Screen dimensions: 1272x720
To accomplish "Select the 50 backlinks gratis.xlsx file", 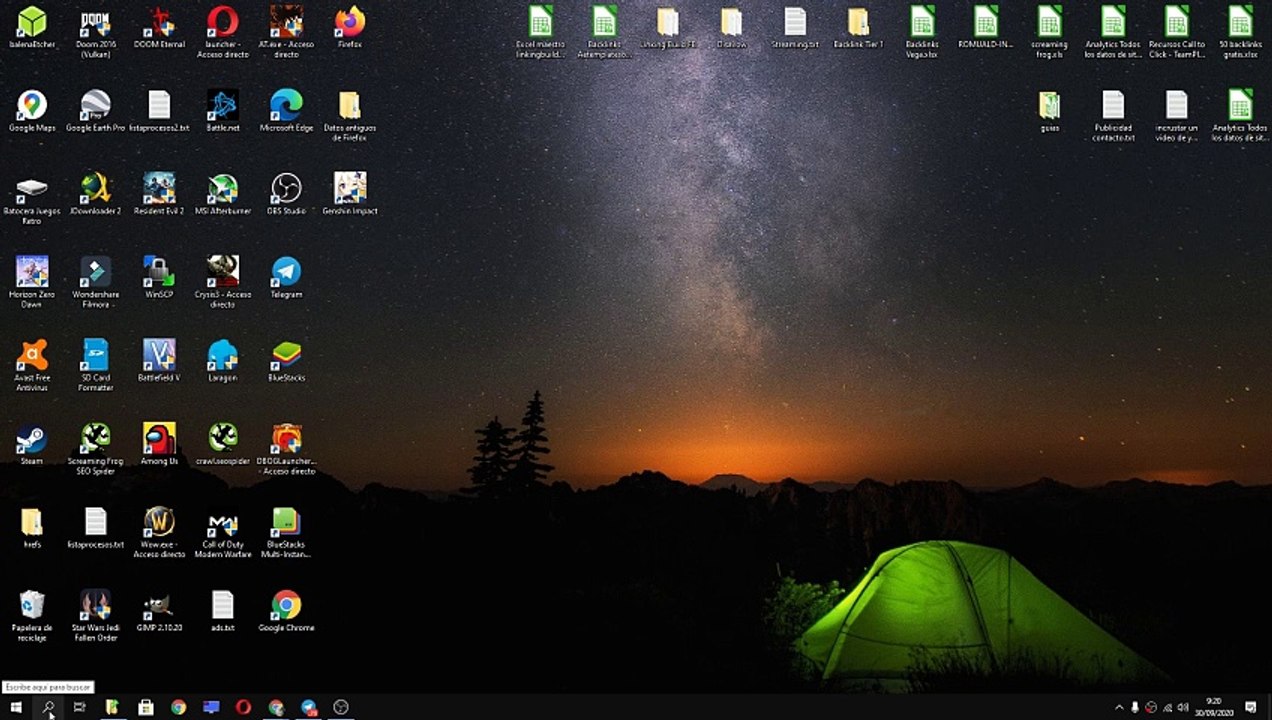I will pos(1240,33).
